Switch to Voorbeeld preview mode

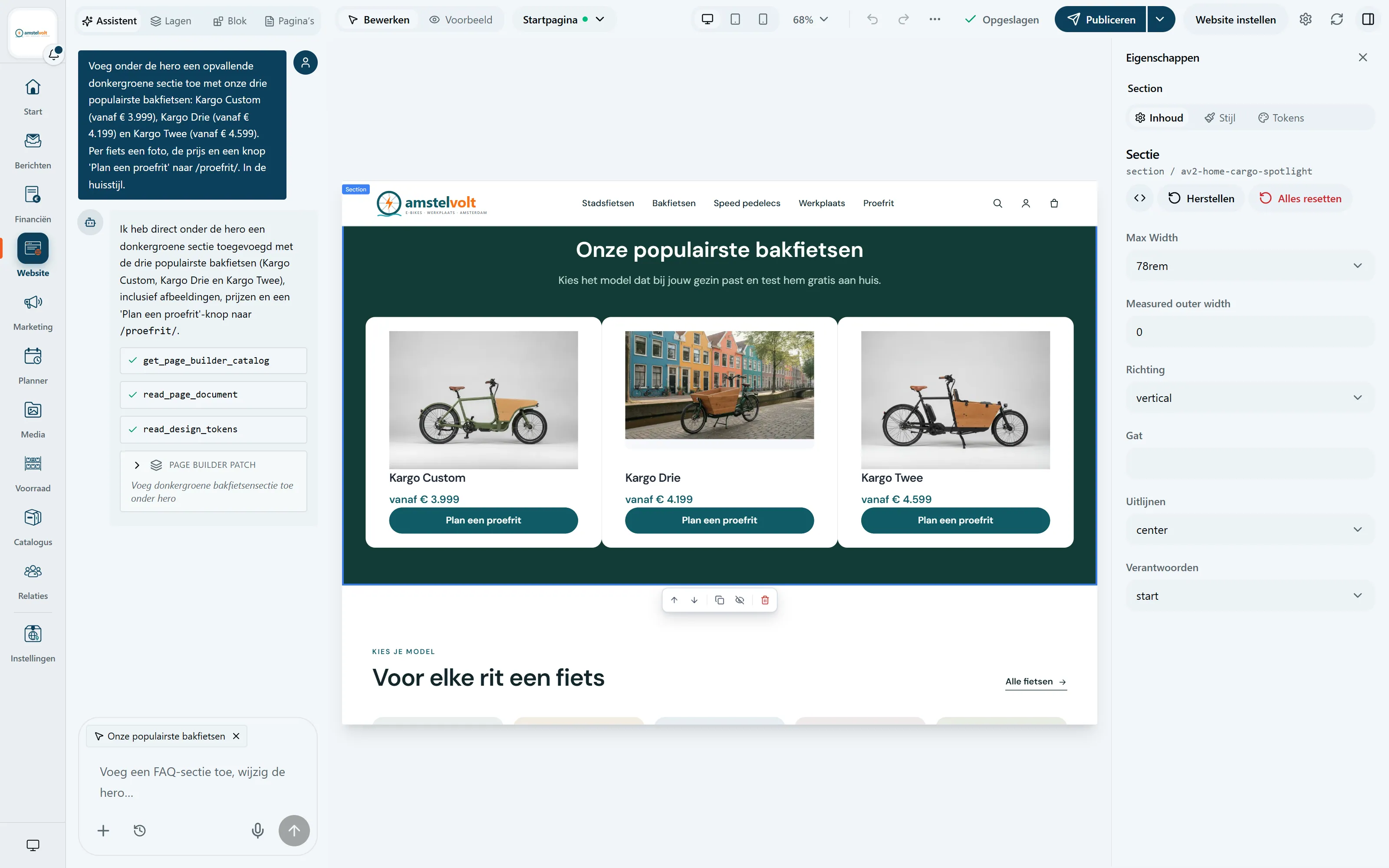click(x=461, y=20)
